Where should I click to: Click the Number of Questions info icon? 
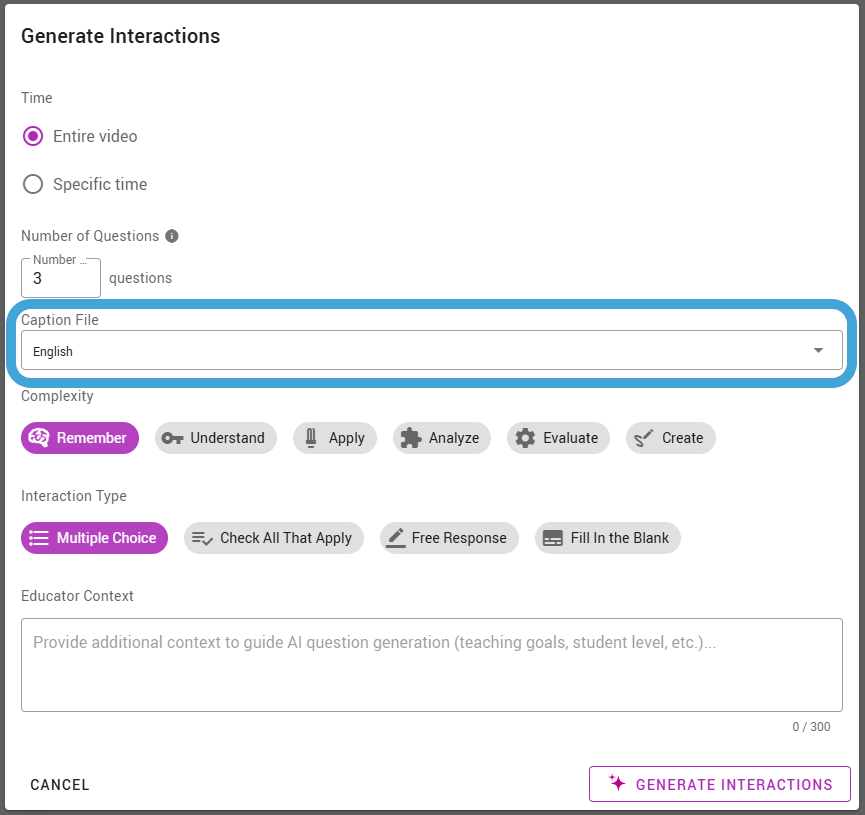pos(172,236)
